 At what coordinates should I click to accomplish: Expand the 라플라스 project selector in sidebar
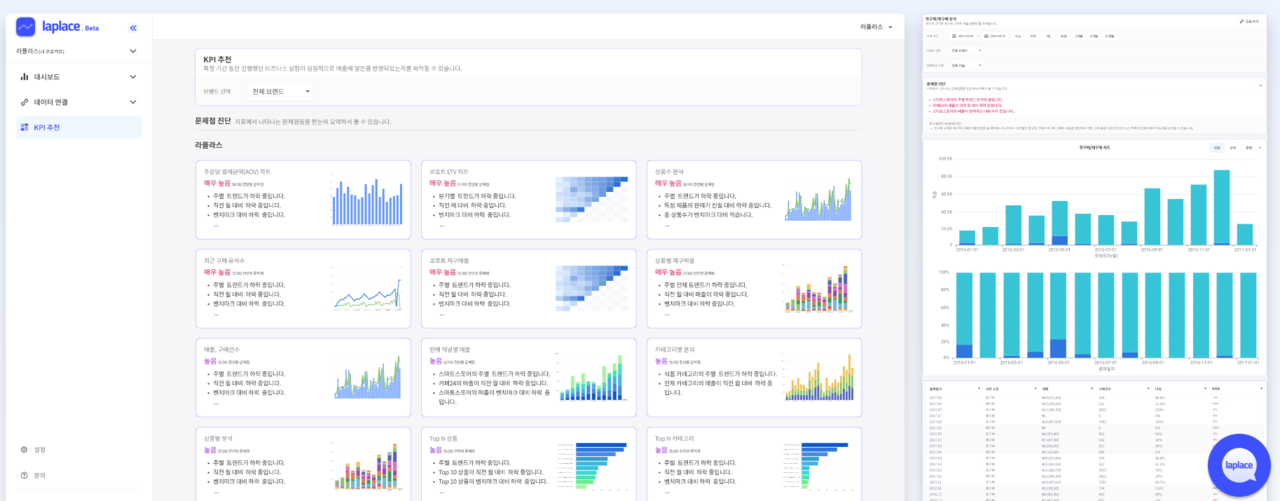(x=133, y=50)
